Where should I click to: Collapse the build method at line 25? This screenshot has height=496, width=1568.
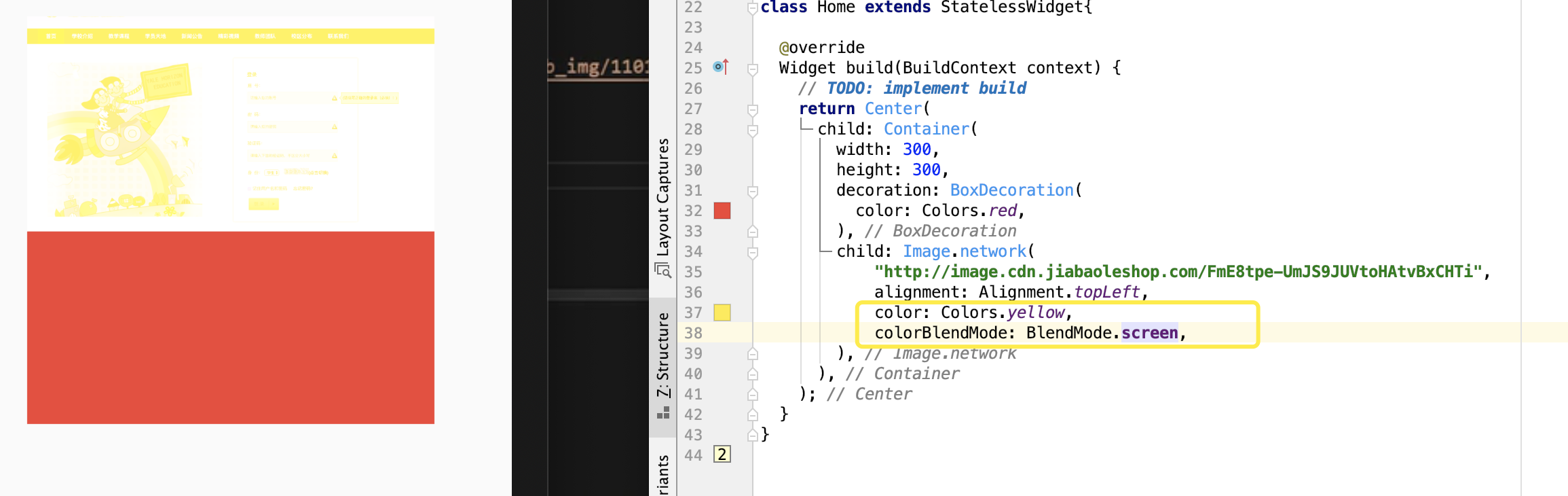pyautogui.click(x=753, y=69)
